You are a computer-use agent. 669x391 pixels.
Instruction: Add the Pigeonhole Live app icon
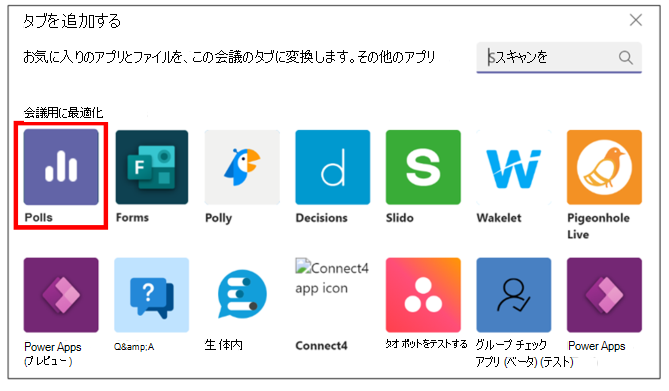604,167
